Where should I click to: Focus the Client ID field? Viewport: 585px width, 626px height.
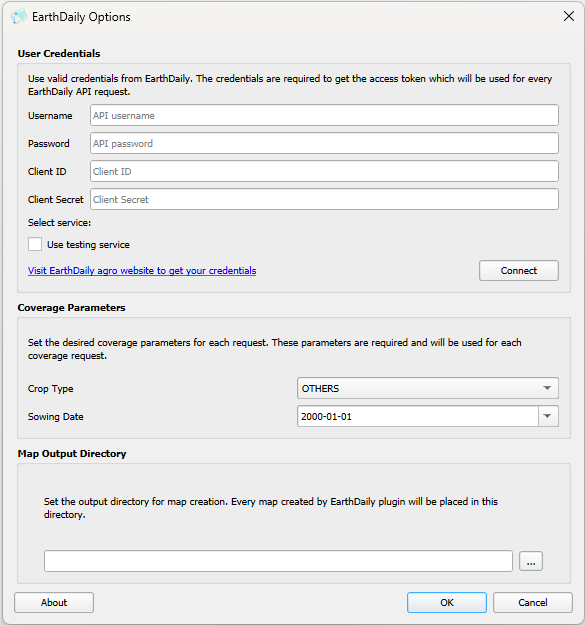pyautogui.click(x=324, y=171)
